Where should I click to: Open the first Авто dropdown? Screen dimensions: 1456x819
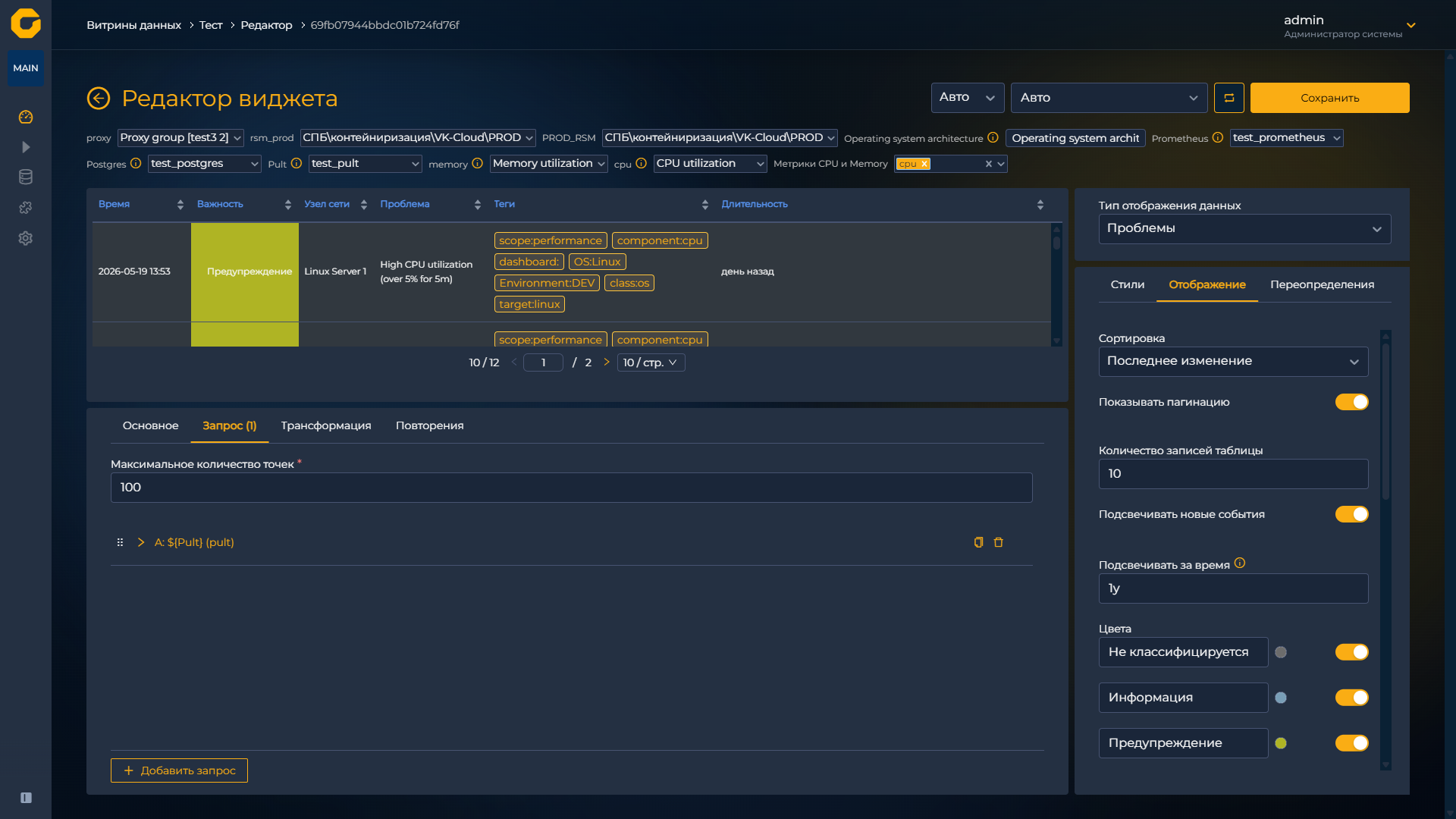coord(968,98)
